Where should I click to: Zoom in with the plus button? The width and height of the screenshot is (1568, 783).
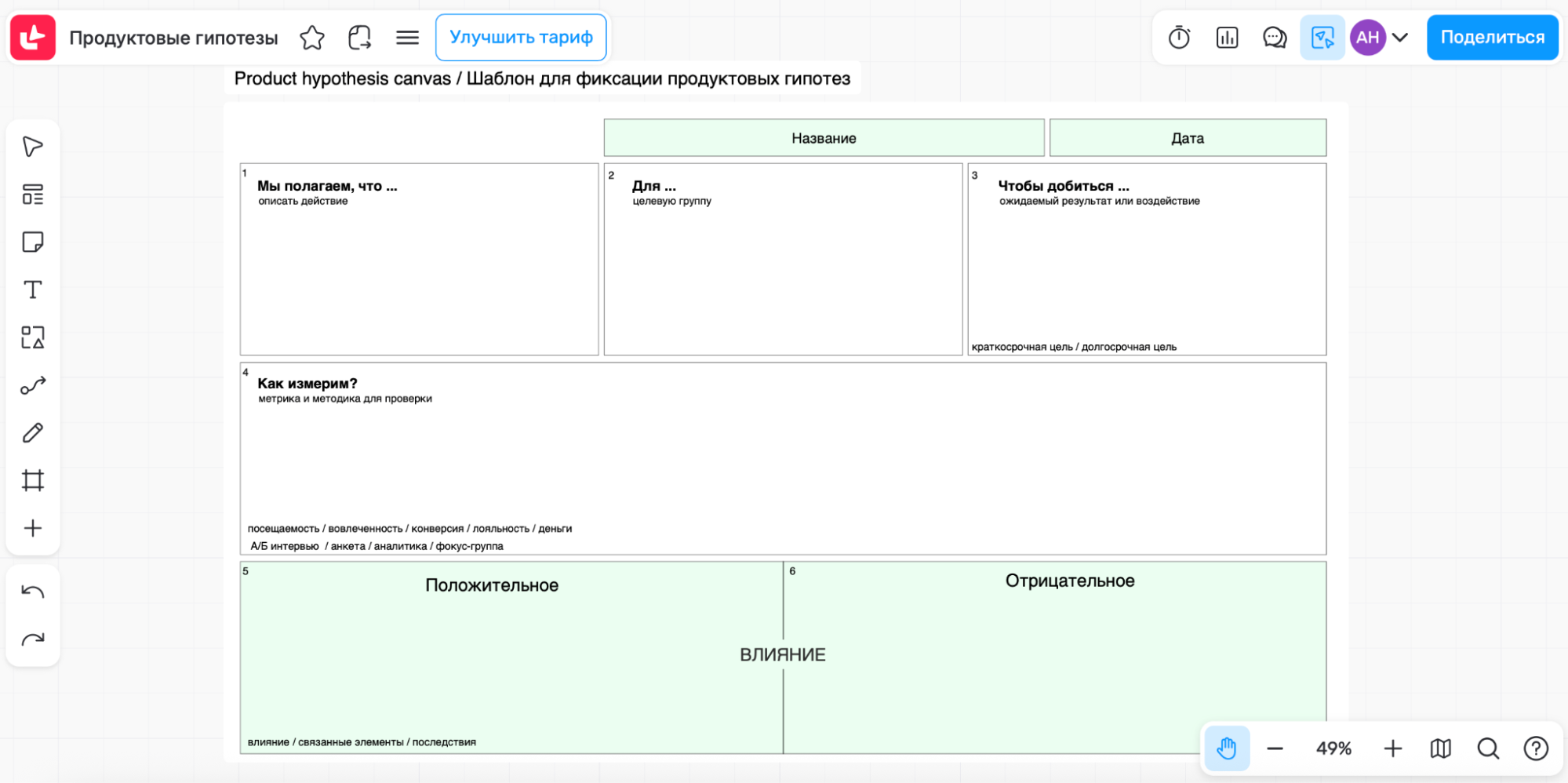1392,748
